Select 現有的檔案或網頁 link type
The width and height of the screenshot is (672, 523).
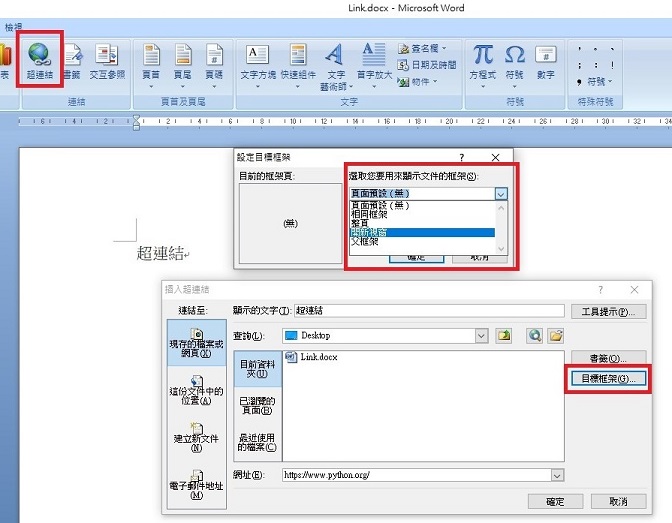pos(197,340)
